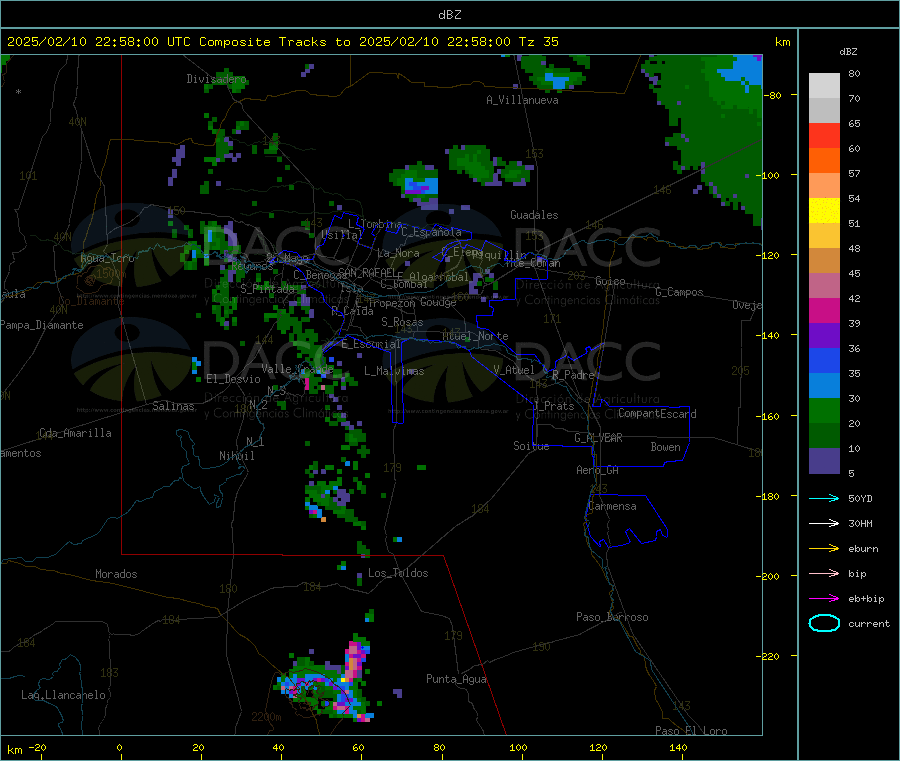This screenshot has width=900, height=761.
Task: Click the R_Padre place label
Action: (x=573, y=375)
